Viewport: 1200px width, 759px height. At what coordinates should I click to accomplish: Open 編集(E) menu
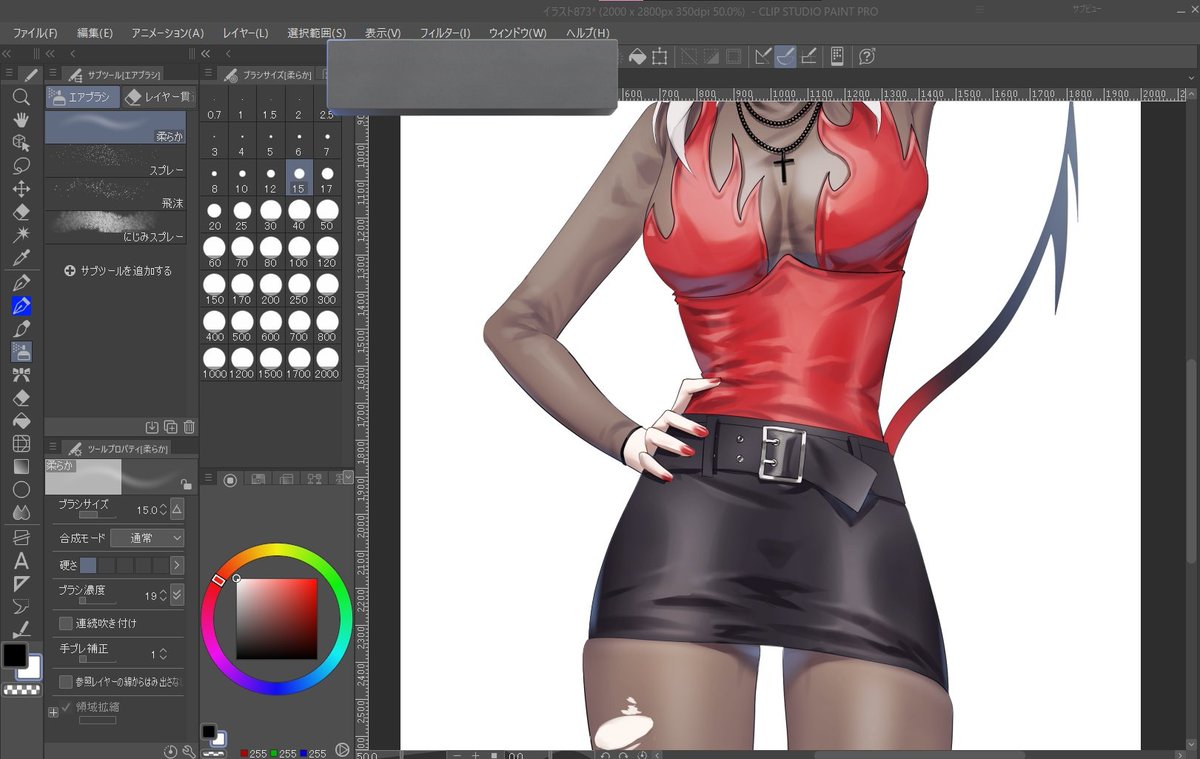[x=95, y=33]
